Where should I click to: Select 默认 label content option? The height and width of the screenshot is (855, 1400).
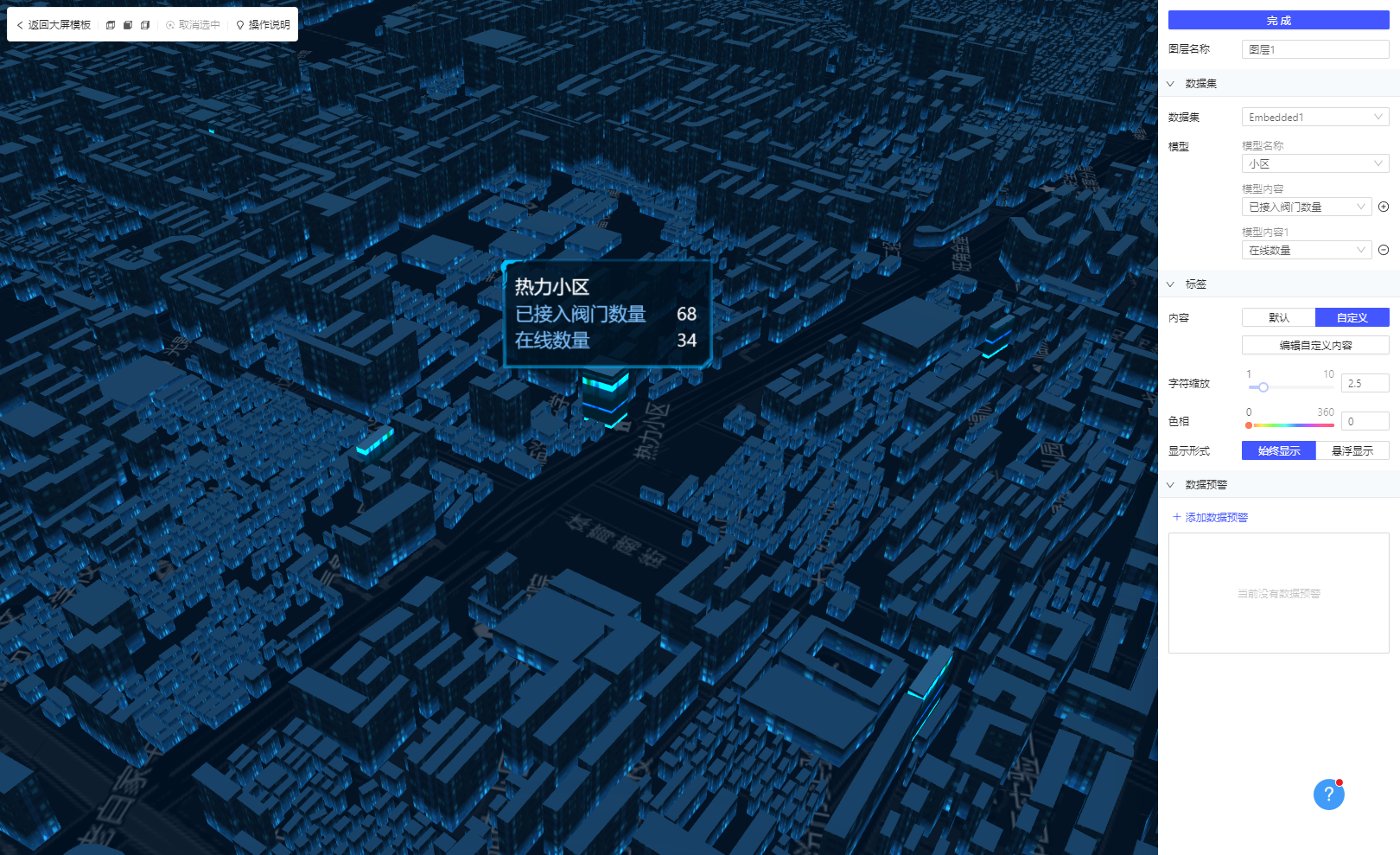coord(1279,317)
